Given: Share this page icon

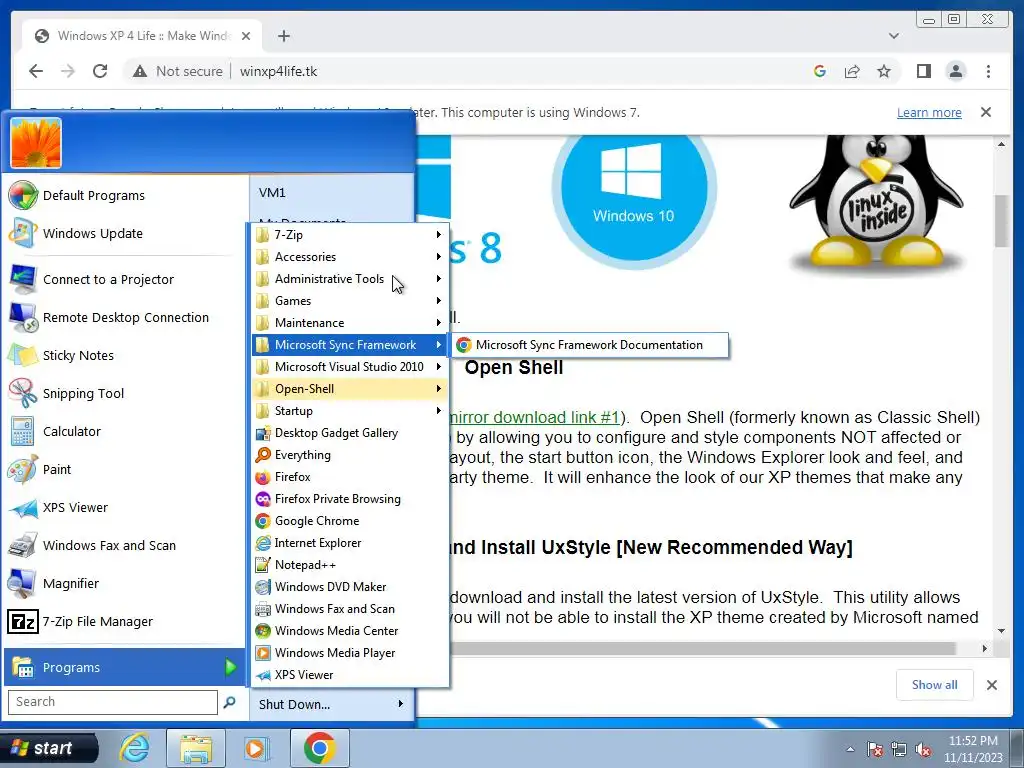Looking at the screenshot, I should (852, 71).
